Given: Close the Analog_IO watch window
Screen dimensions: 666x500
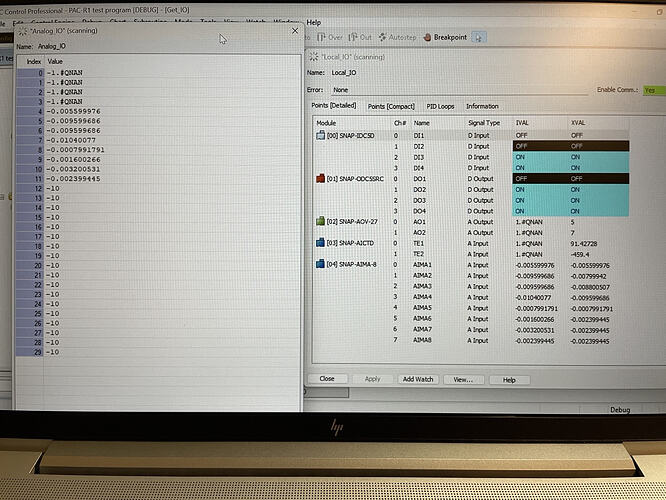Looking at the screenshot, I should (x=295, y=31).
